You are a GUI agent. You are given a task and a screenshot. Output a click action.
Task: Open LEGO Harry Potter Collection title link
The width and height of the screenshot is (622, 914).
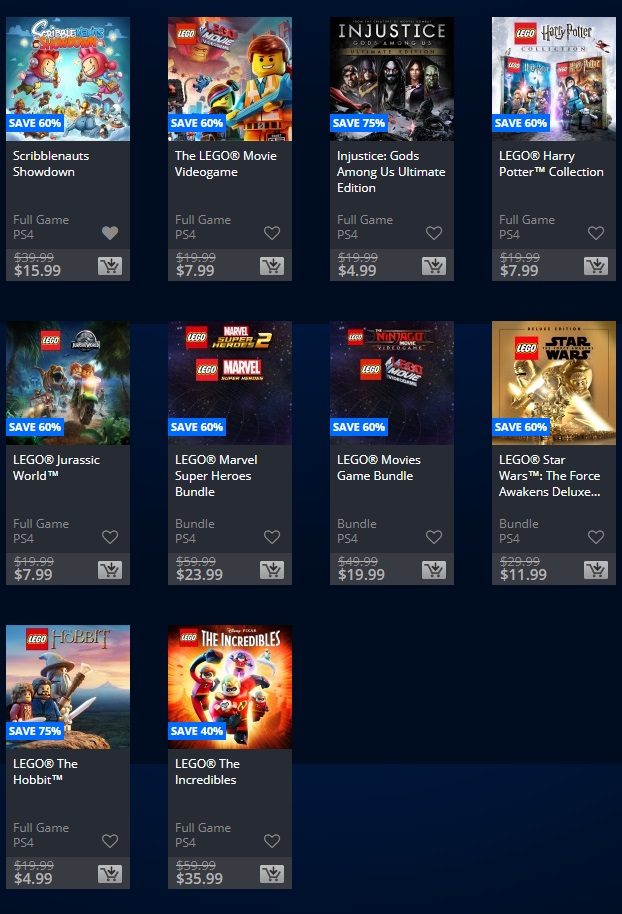[551, 164]
